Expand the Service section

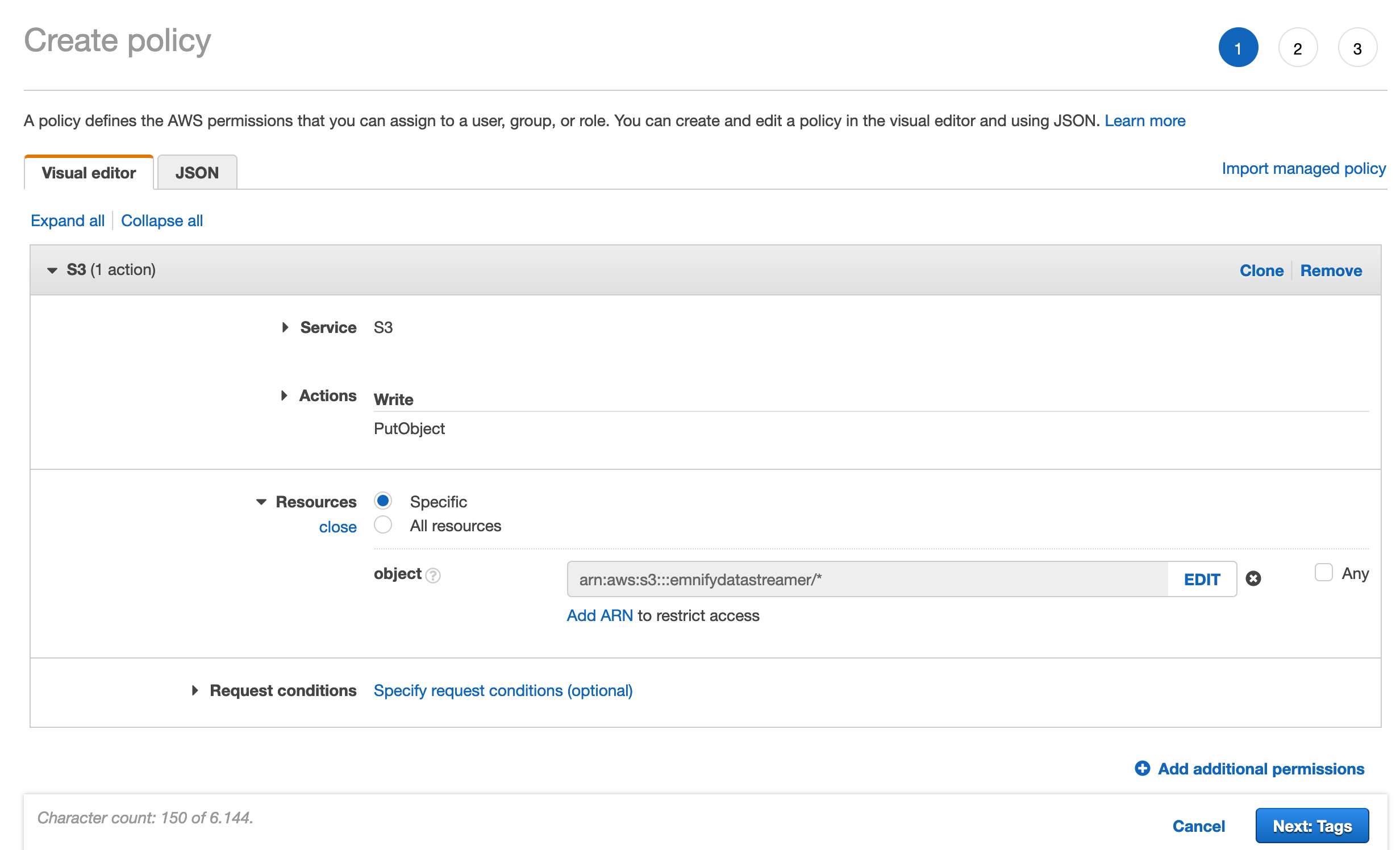tap(284, 327)
